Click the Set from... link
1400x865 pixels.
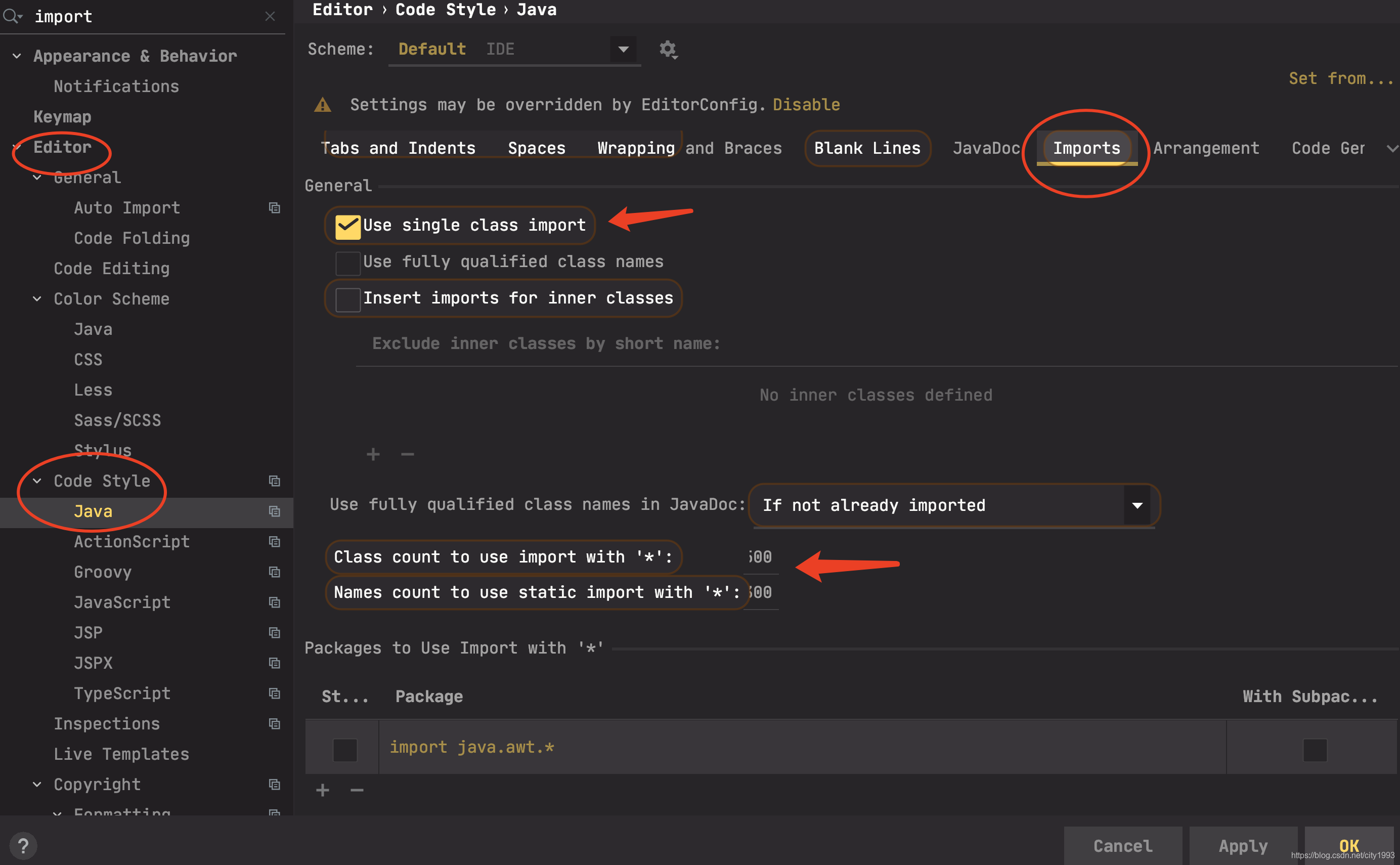[x=1340, y=78]
